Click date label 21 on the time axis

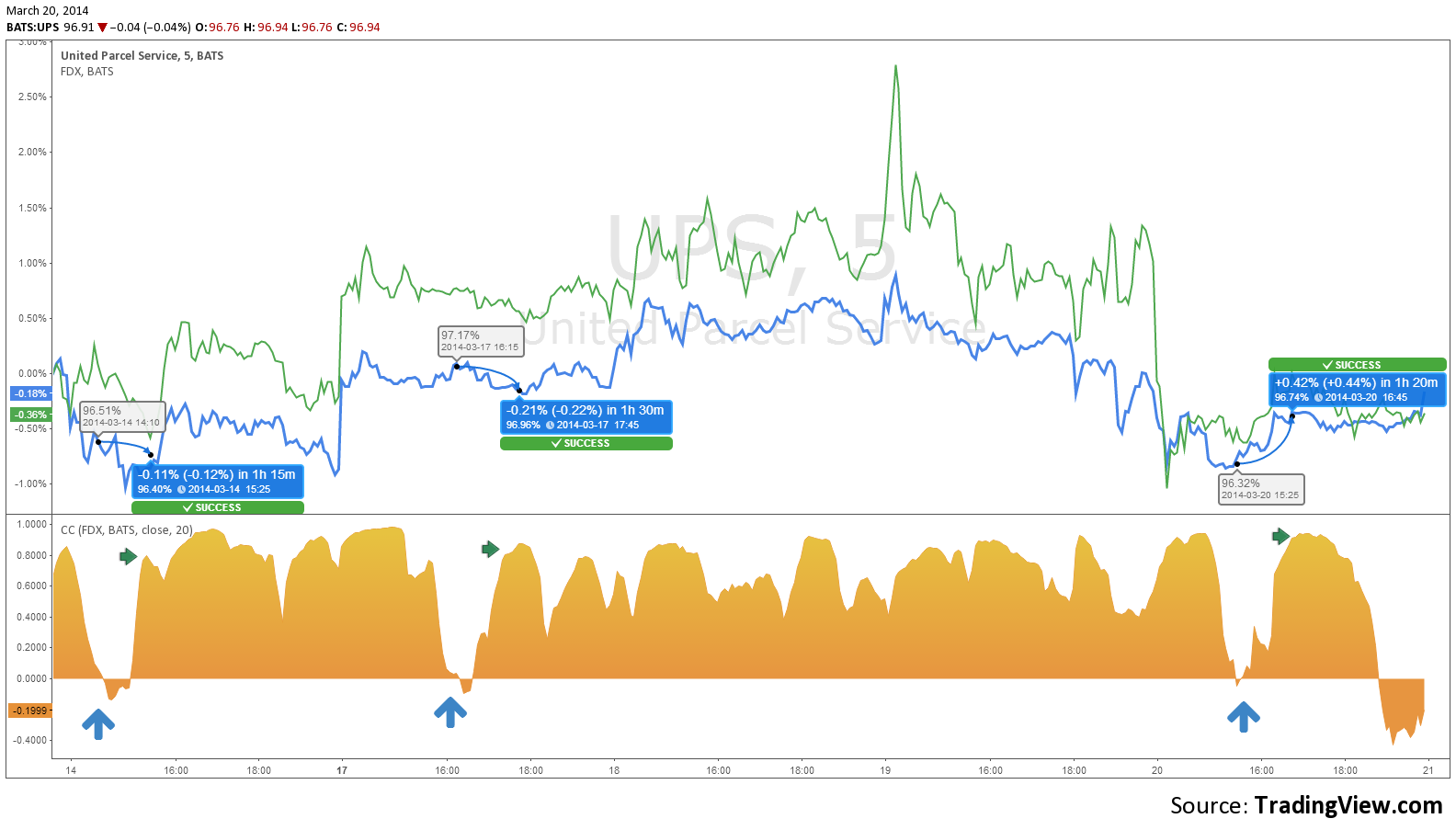pyautogui.click(x=1428, y=770)
